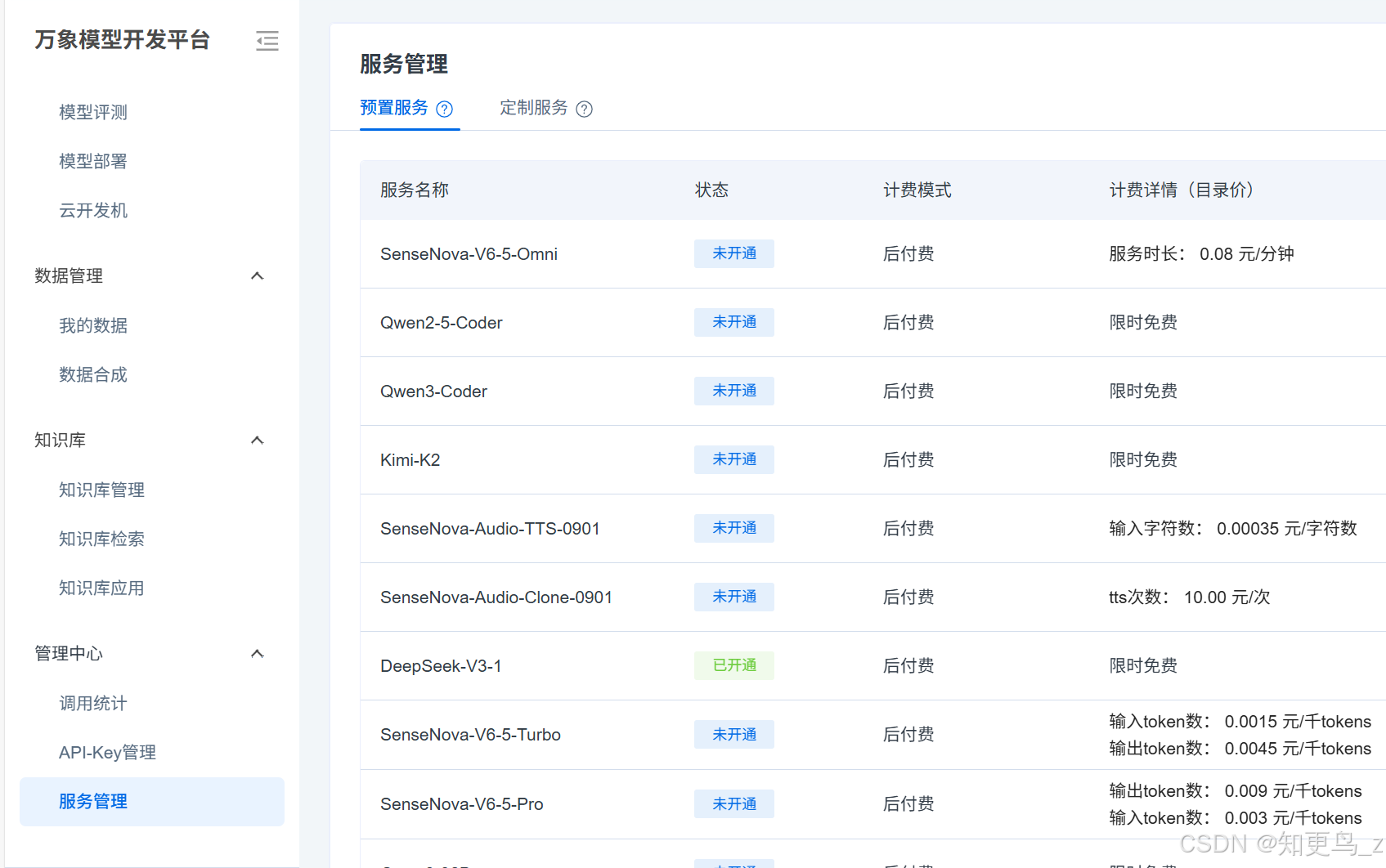Image resolution: width=1386 pixels, height=868 pixels.
Task: Open 数据合成 in the sidebar
Action: pyautogui.click(x=93, y=374)
